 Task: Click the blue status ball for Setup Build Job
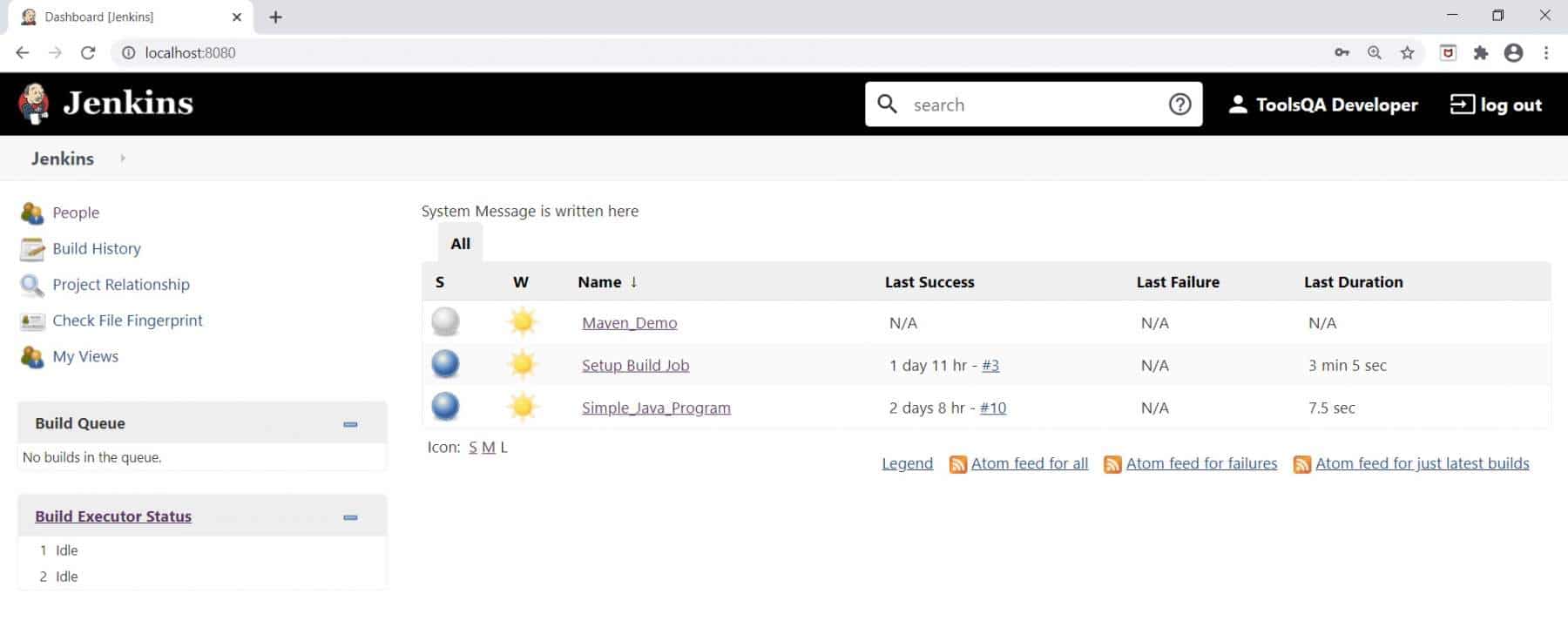pos(445,364)
